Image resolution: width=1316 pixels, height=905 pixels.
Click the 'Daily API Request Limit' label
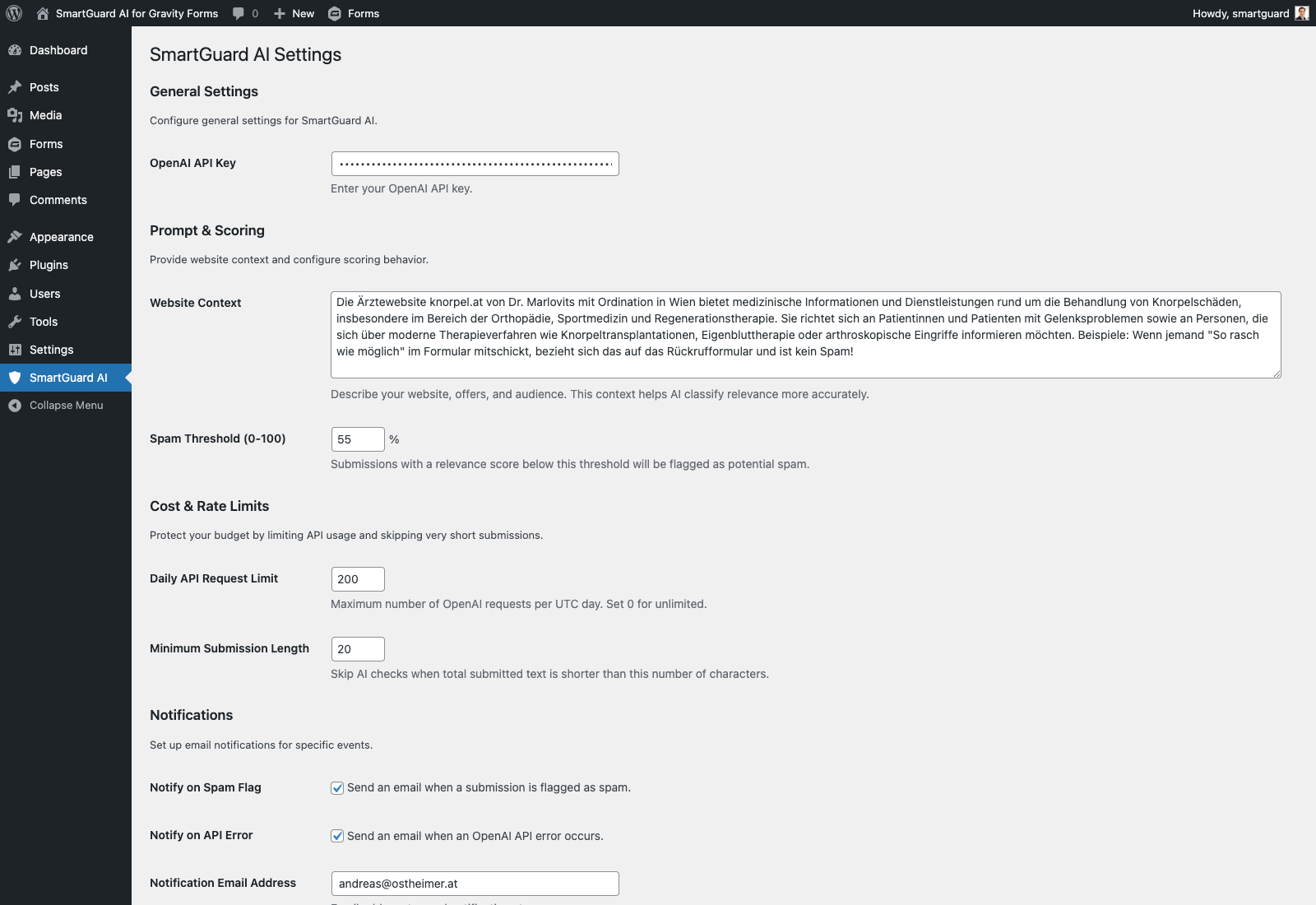pos(214,578)
